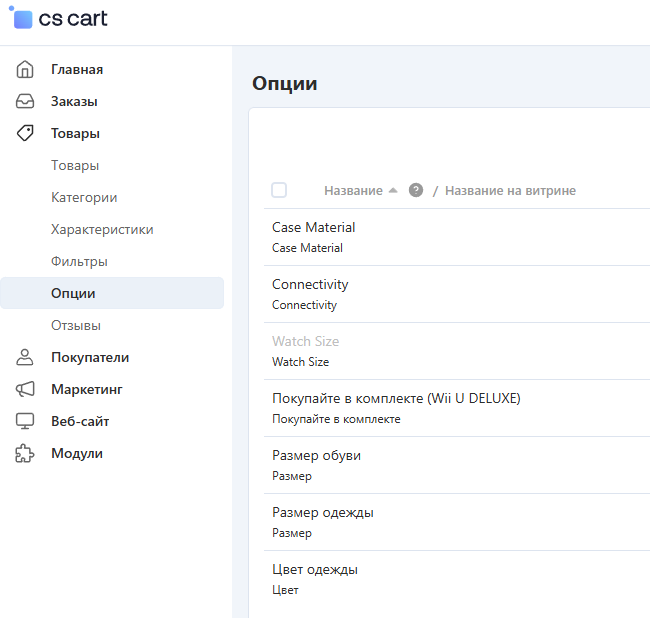Open the Категории submenu item
650x618 pixels.
(84, 198)
